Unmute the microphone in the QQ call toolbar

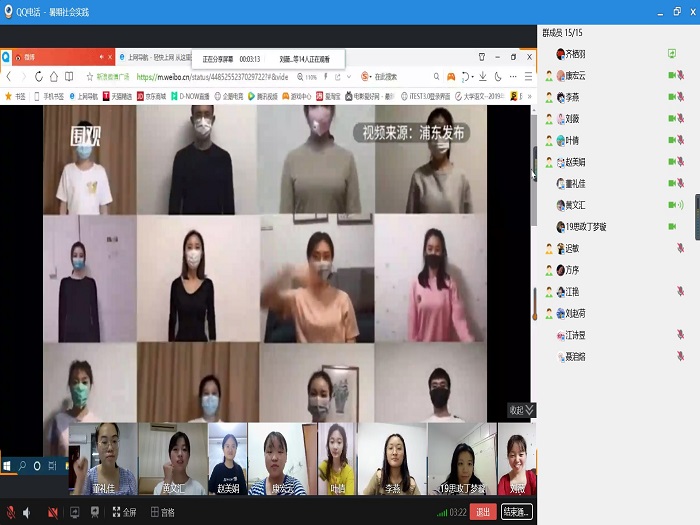click(11, 512)
